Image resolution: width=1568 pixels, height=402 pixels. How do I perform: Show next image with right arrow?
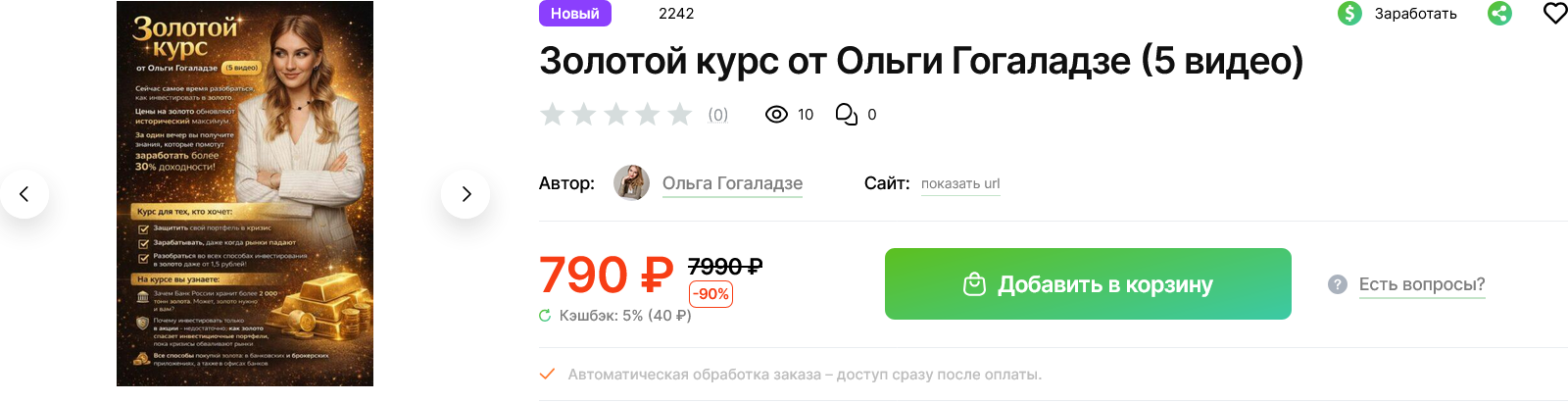(465, 194)
